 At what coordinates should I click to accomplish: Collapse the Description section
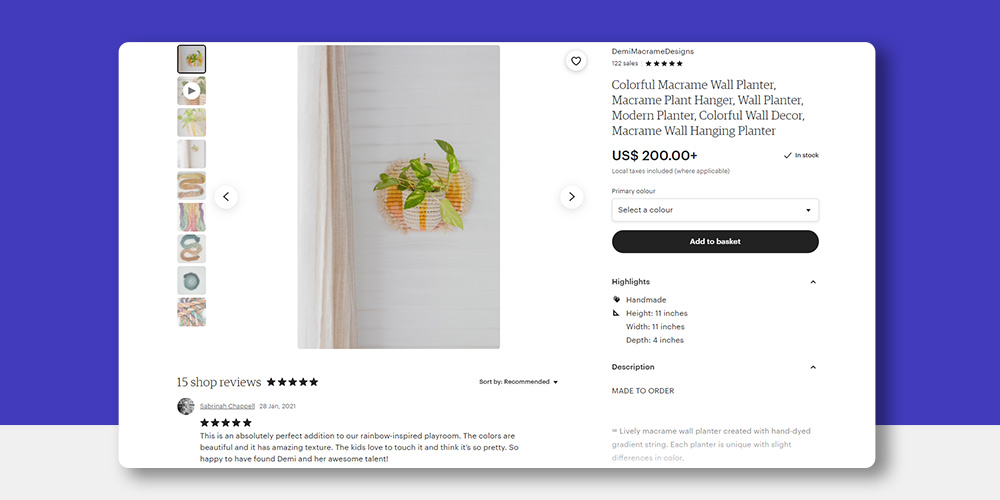812,367
